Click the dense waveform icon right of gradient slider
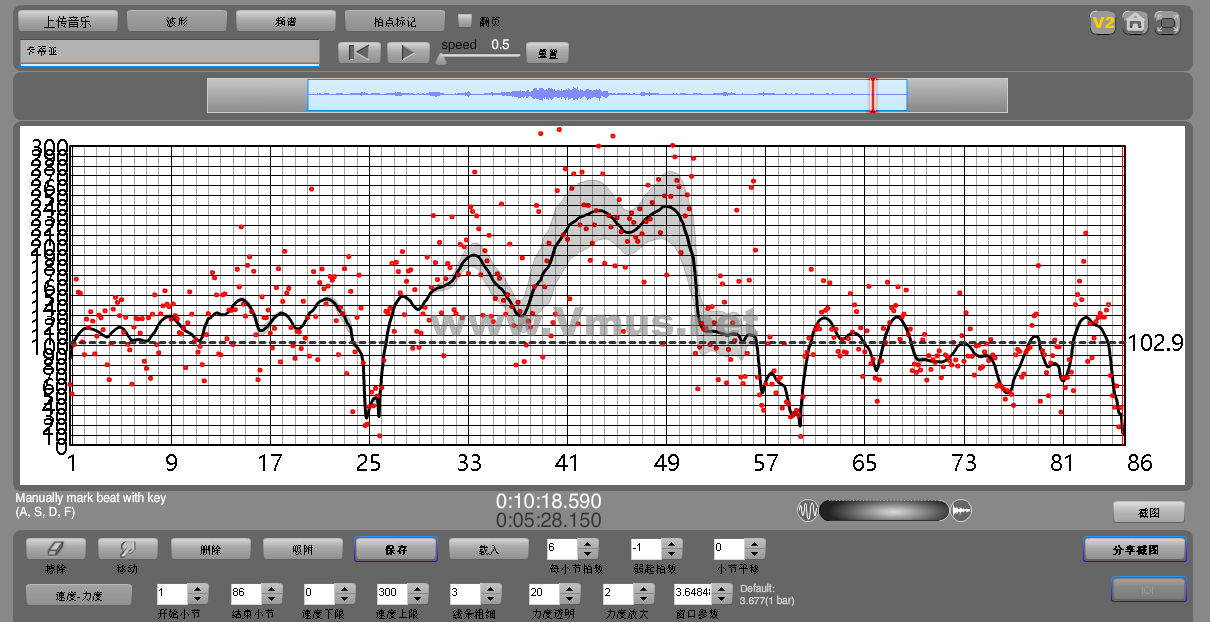 pos(961,511)
